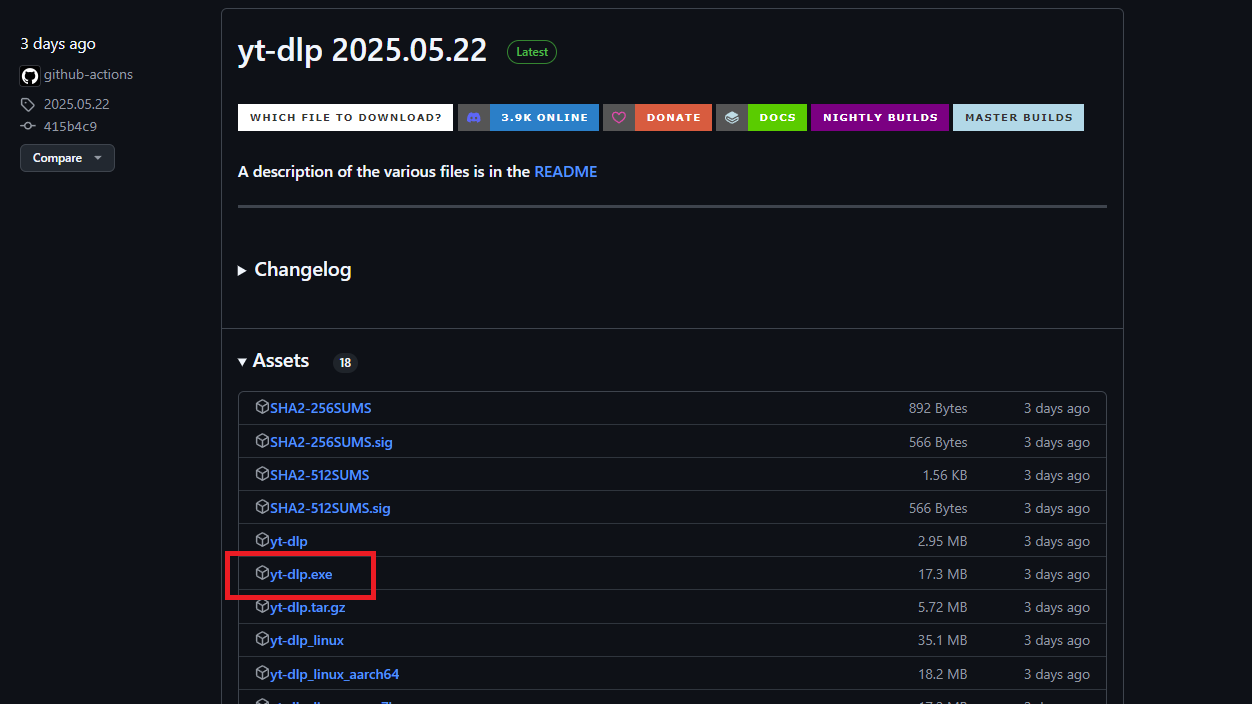1252x704 pixels.
Task: Collapse the Assets section
Action: (274, 361)
